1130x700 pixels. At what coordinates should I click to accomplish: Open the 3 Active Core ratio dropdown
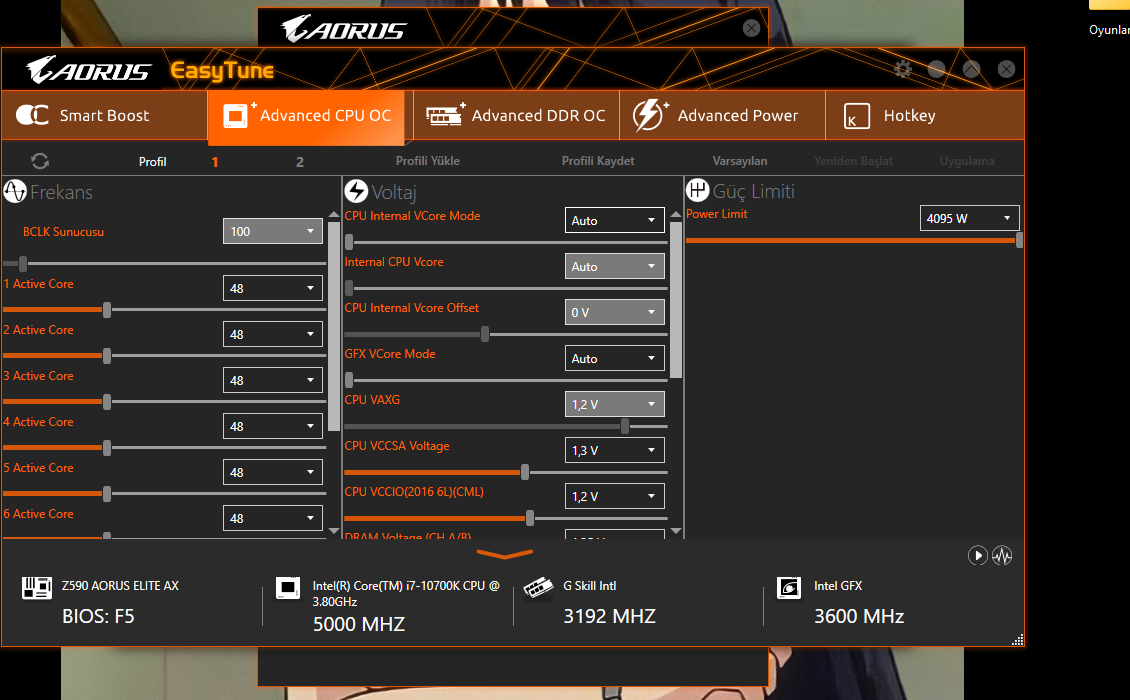pyautogui.click(x=272, y=380)
